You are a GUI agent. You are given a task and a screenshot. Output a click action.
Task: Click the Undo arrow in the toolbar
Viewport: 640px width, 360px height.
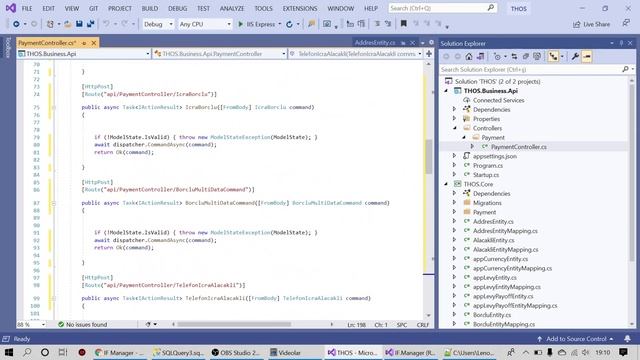click(x=106, y=24)
